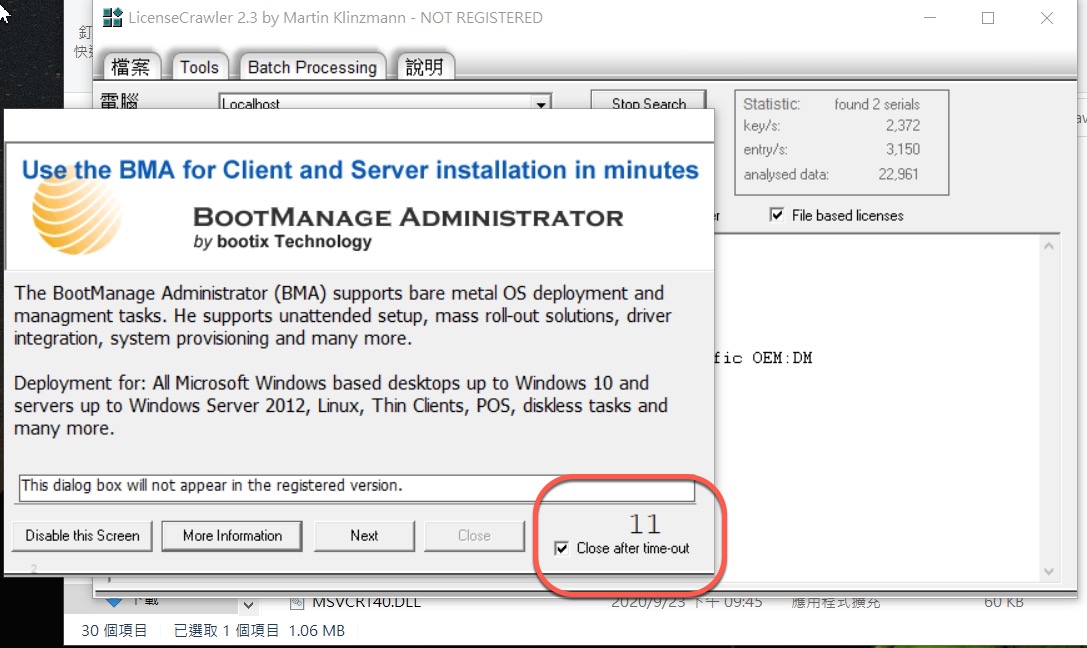Click the entry/s value 3,150
The height and width of the screenshot is (648, 1087).
click(x=903, y=149)
